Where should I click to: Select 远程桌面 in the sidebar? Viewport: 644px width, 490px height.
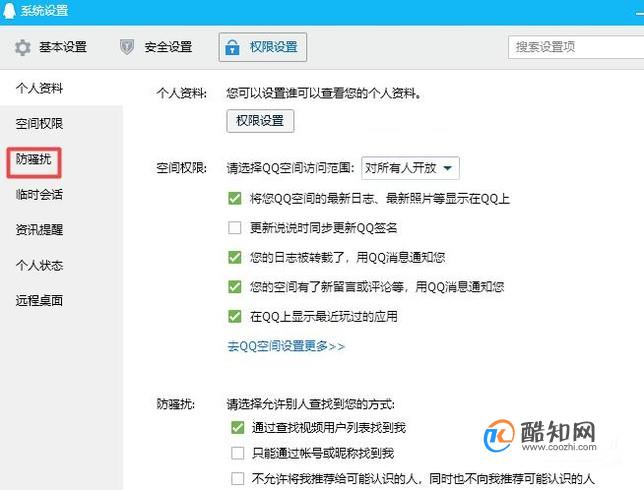[39, 301]
